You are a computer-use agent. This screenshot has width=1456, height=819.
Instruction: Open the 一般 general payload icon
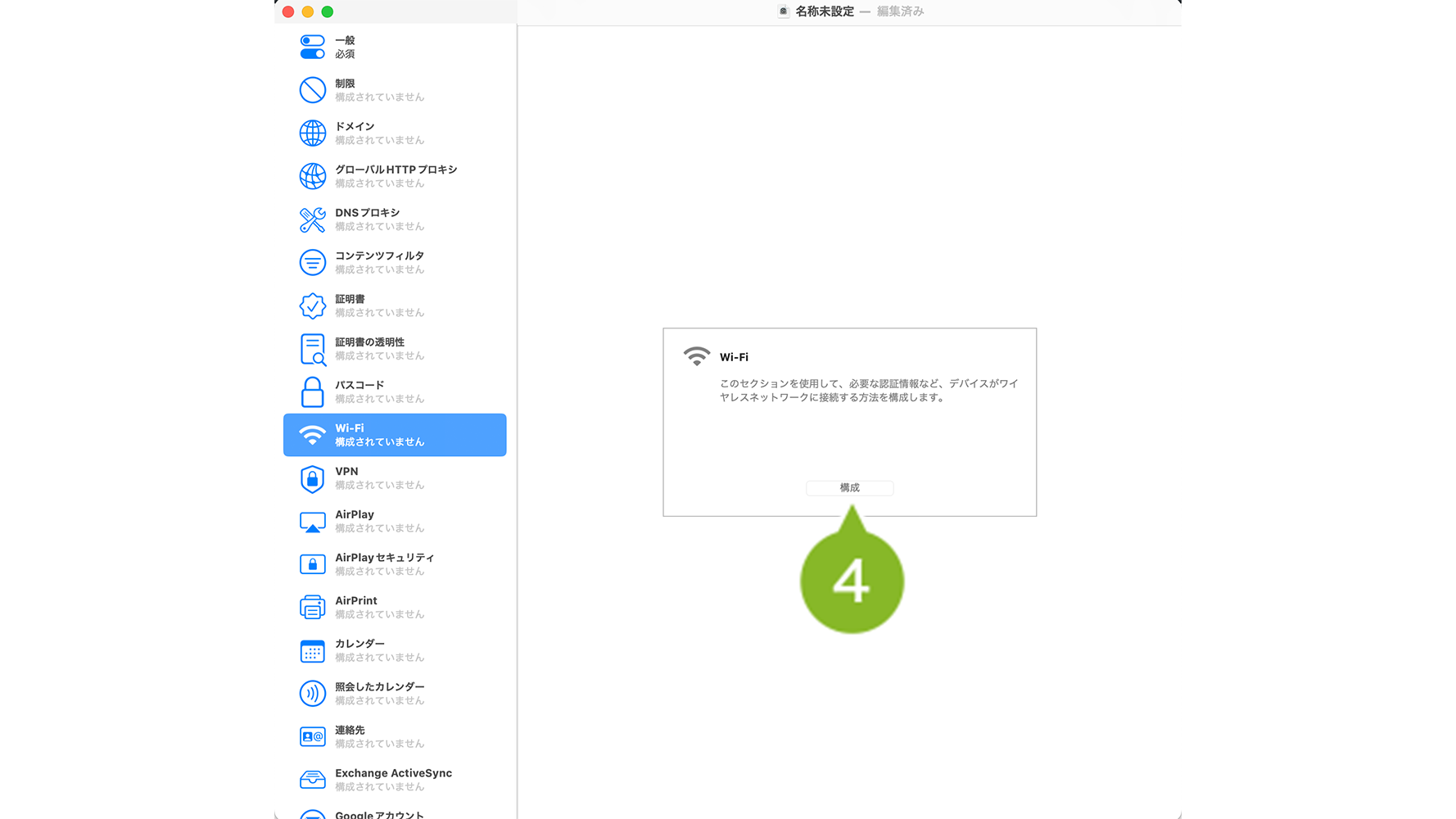click(x=312, y=47)
